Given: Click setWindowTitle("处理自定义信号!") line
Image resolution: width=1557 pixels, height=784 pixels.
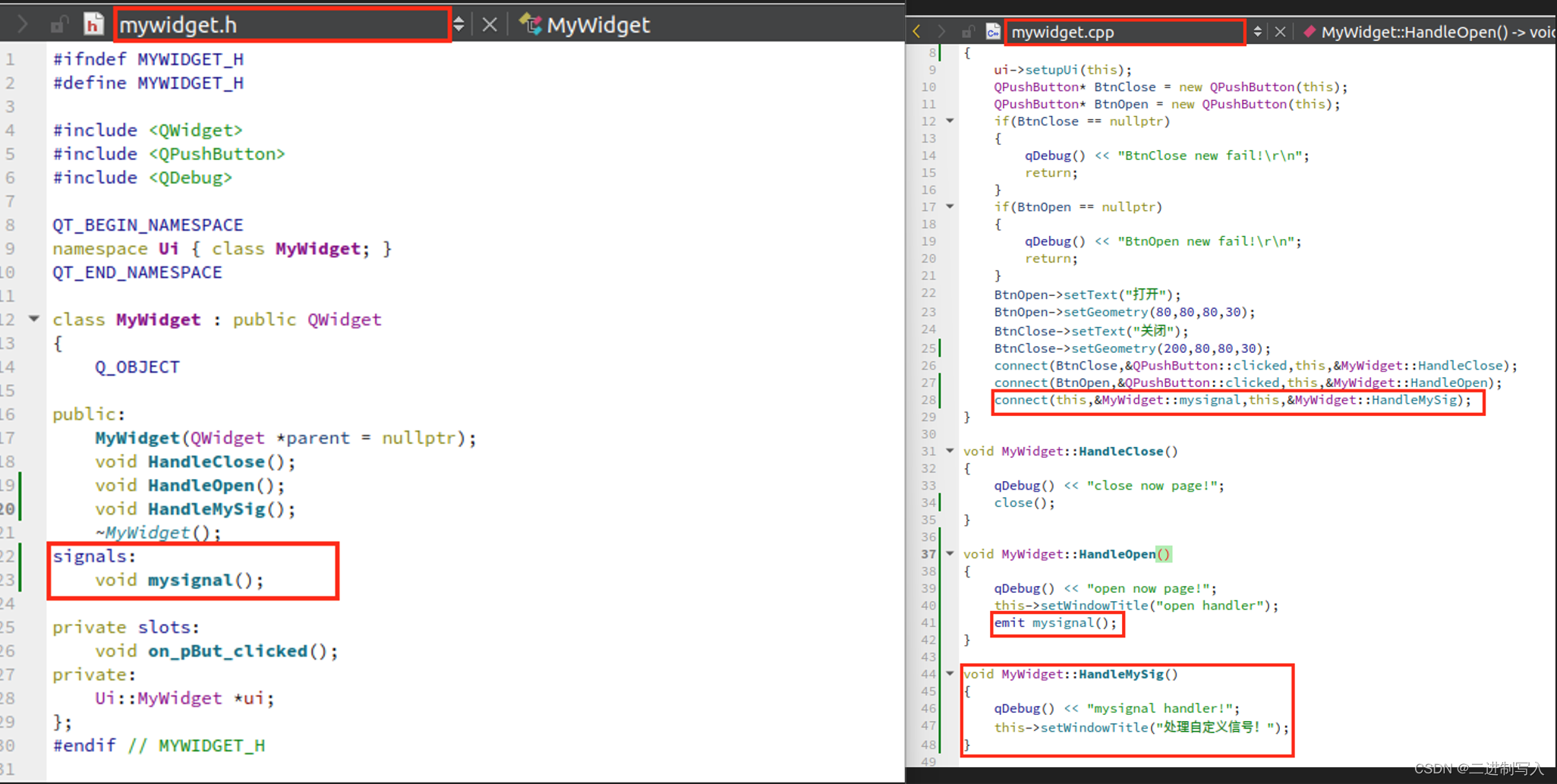Looking at the screenshot, I should tap(1142, 727).
